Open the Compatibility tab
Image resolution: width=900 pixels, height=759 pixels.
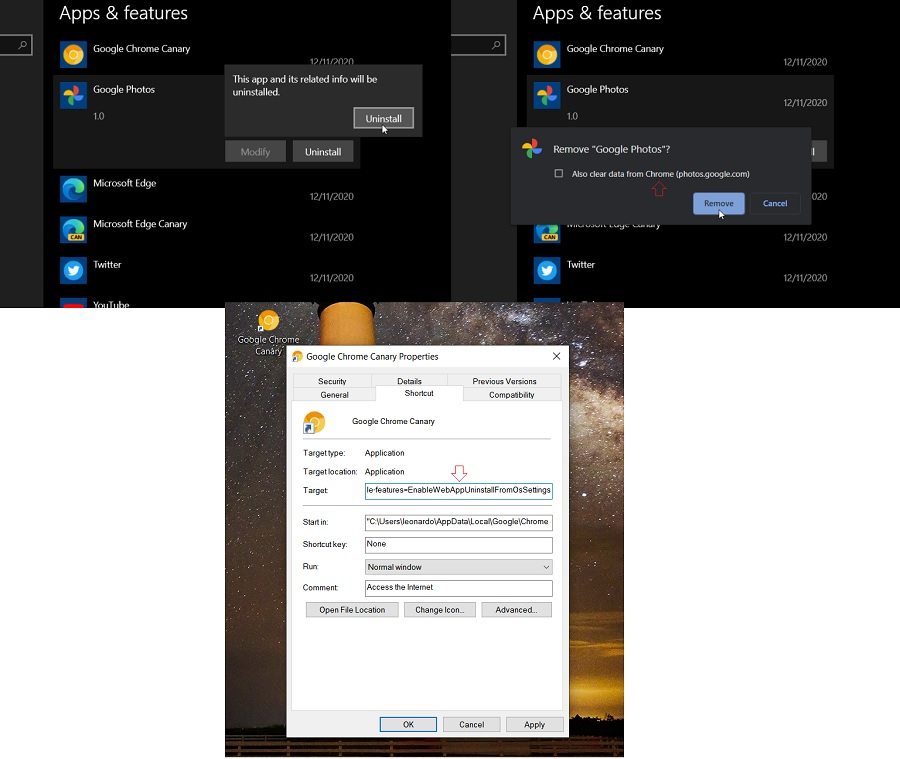click(x=512, y=395)
